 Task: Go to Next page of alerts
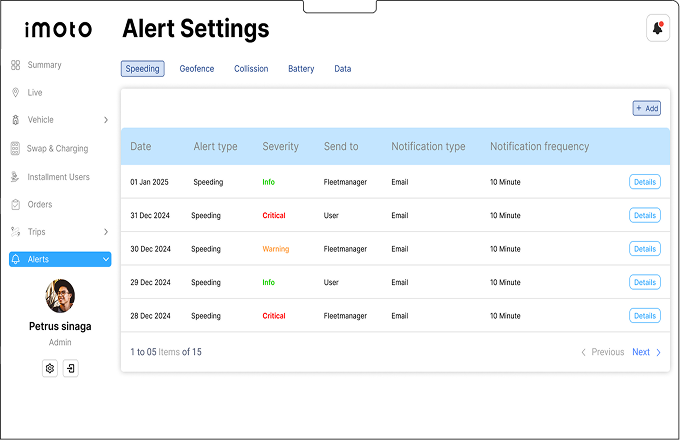[646, 352]
